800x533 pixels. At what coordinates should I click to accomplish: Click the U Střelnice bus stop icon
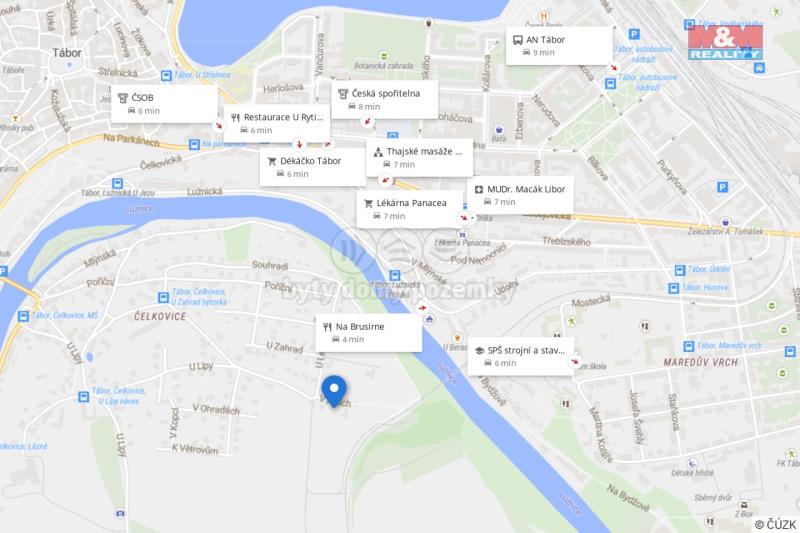pos(166,75)
